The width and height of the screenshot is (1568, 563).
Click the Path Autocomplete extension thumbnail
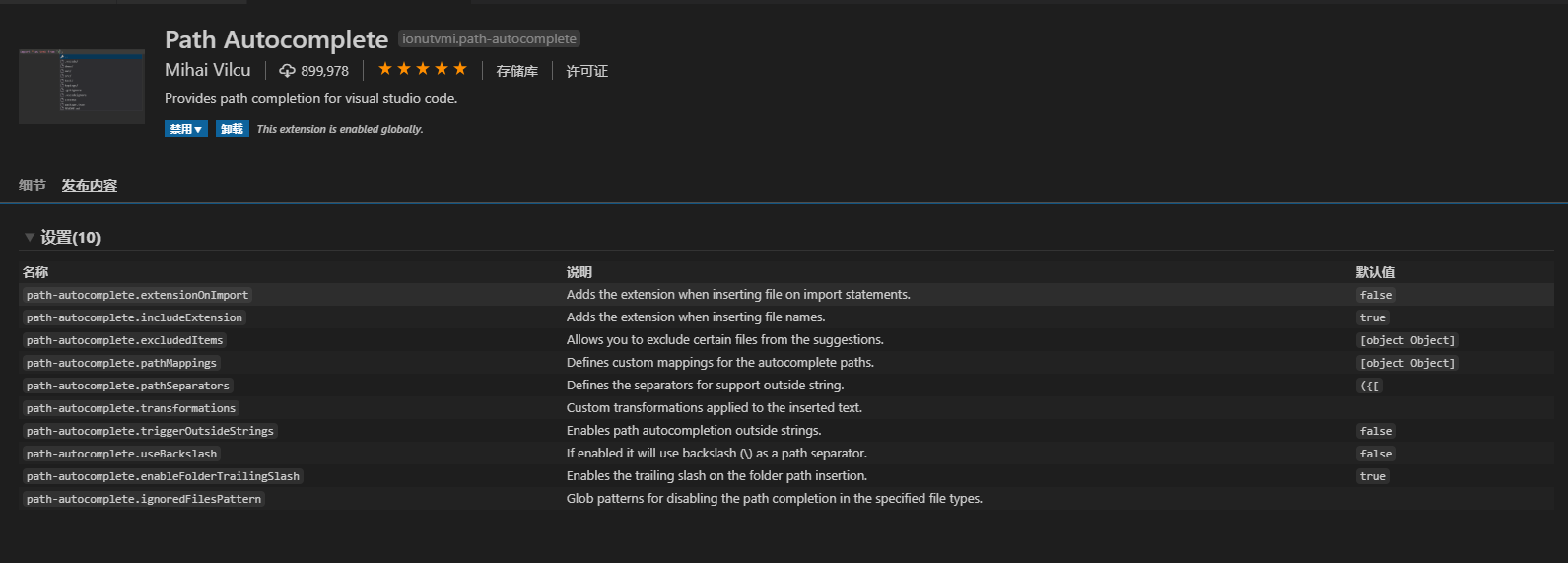[82, 86]
